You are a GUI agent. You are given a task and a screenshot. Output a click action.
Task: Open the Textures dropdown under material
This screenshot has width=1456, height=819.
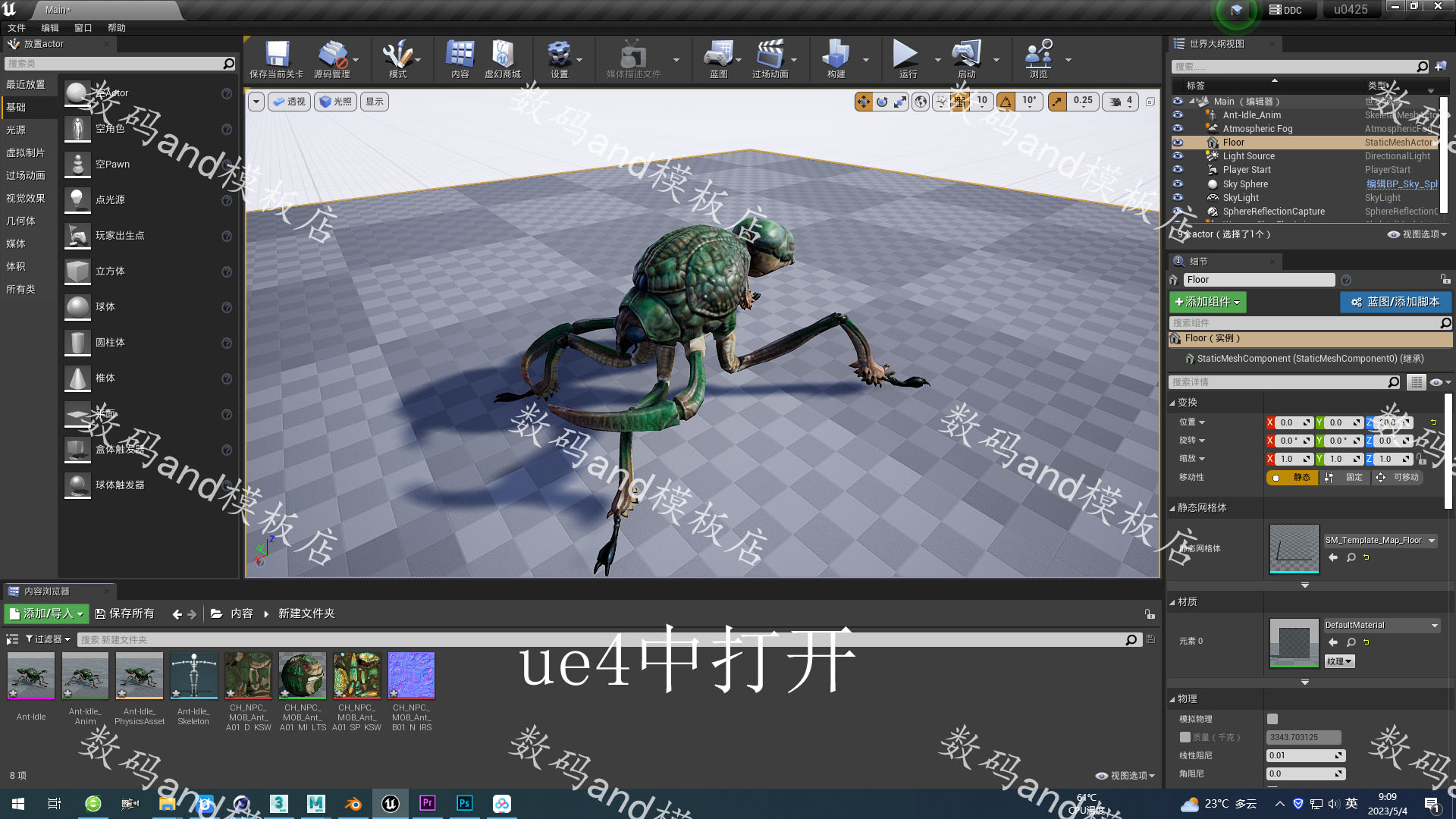point(1339,661)
